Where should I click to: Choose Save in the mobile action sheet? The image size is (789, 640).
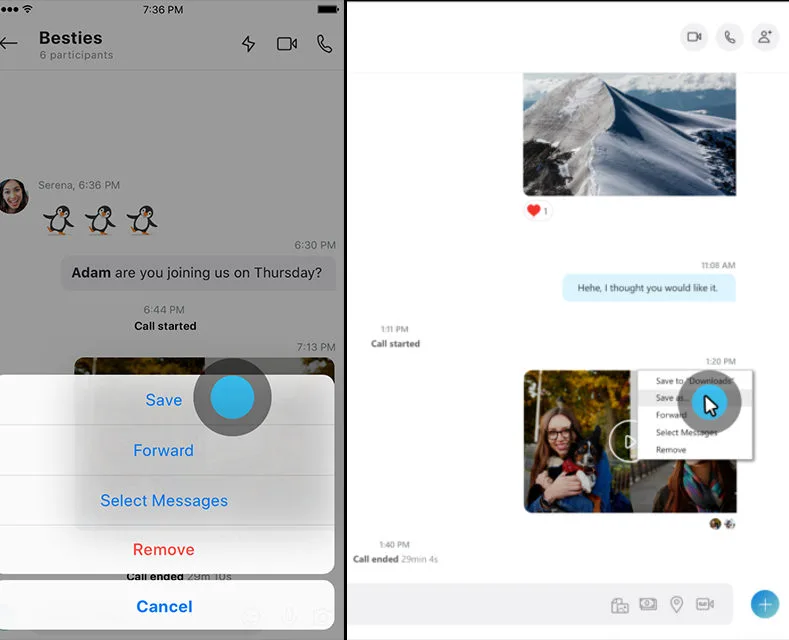(164, 400)
